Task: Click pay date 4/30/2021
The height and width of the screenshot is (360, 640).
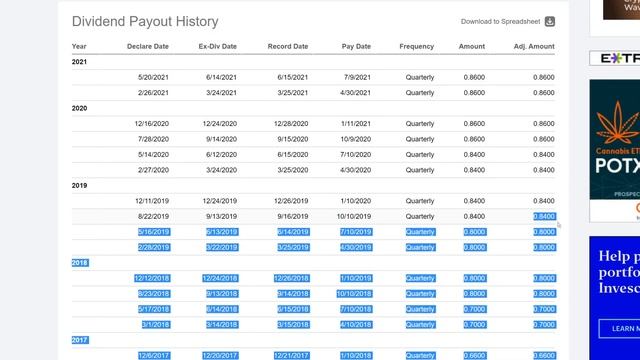Action: coord(355,93)
